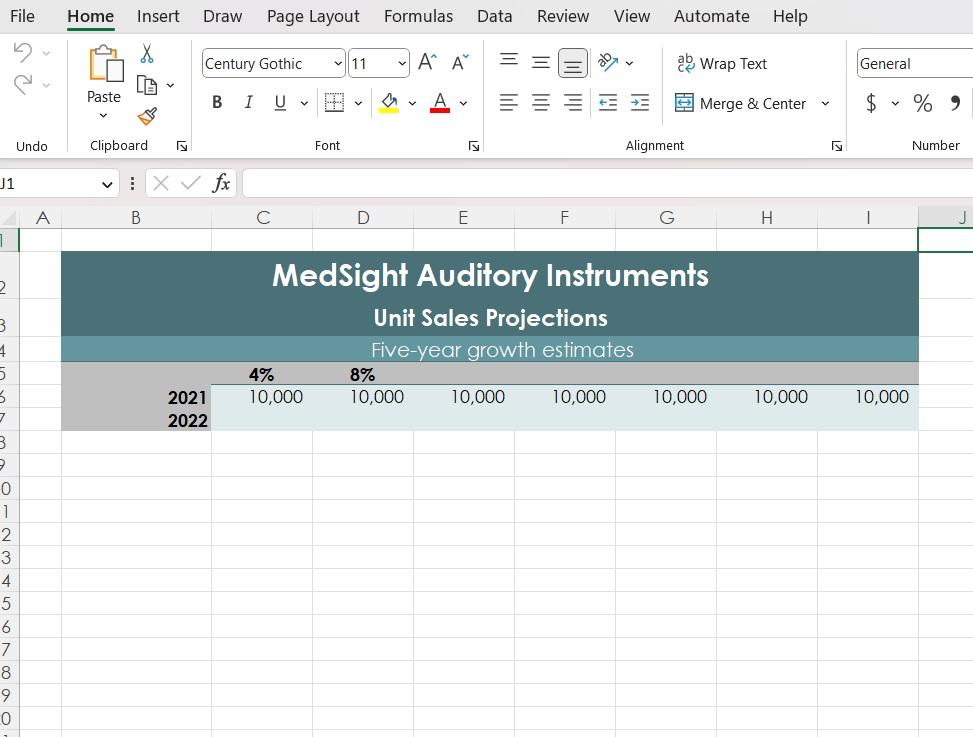Open Alignment settings dialog launcher
Image resolution: width=973 pixels, height=737 pixels.
[x=836, y=146]
